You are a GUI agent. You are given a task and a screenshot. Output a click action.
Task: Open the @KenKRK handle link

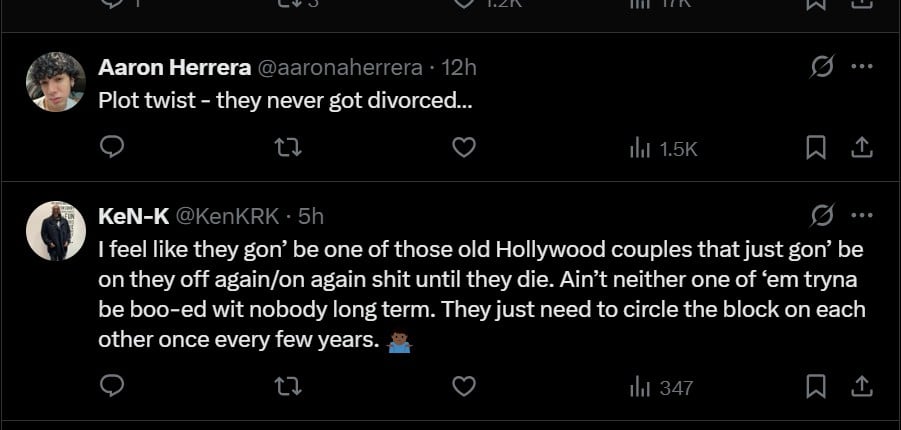[x=226, y=215]
